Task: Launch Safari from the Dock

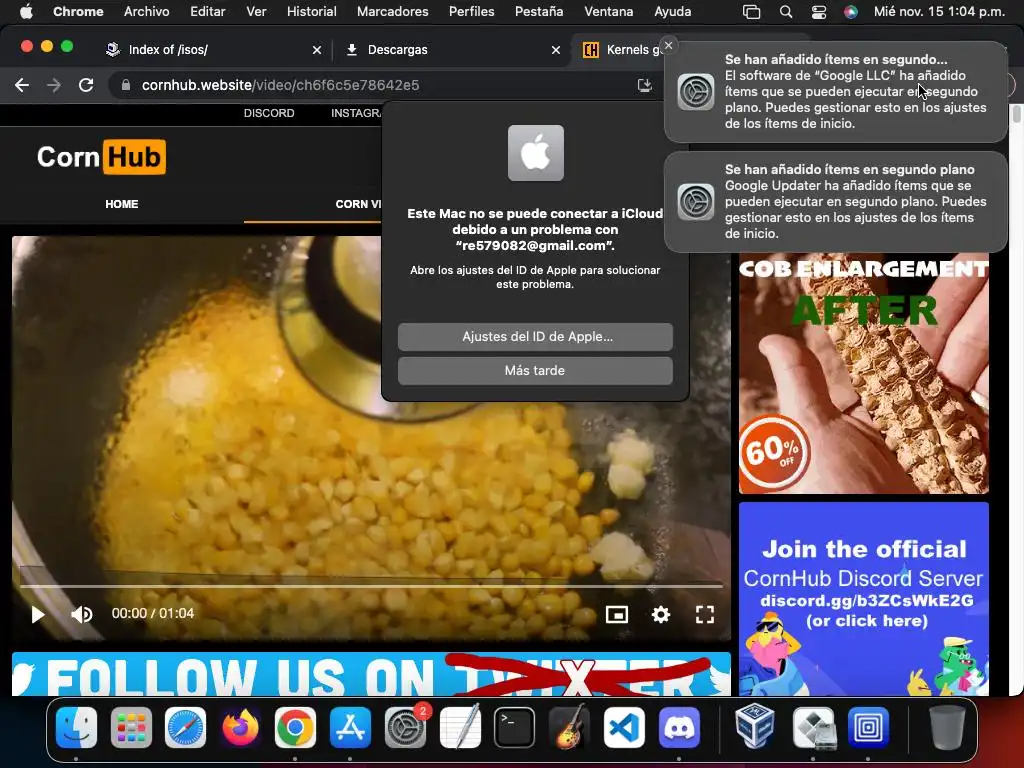Action: pyautogui.click(x=185, y=727)
